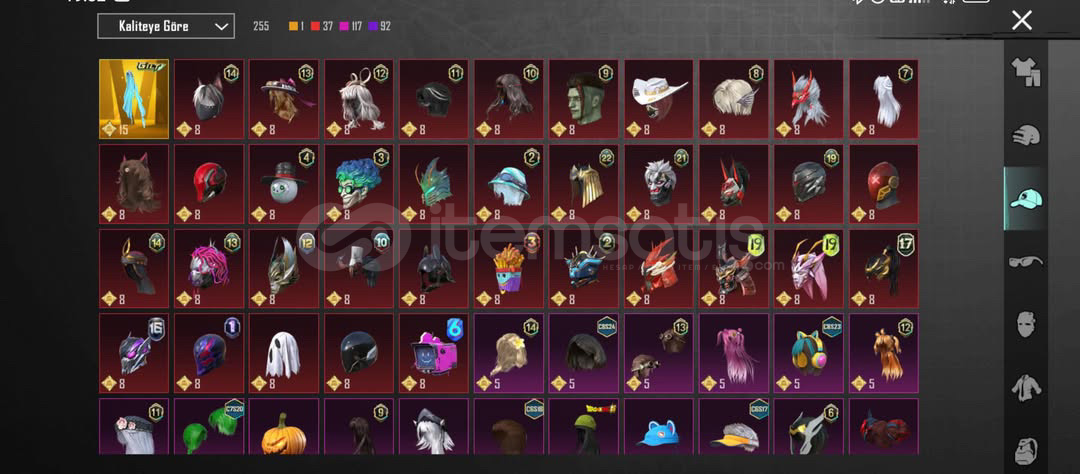The image size is (1080, 474).
Task: Select the face mask category icon
Action: point(1026,324)
